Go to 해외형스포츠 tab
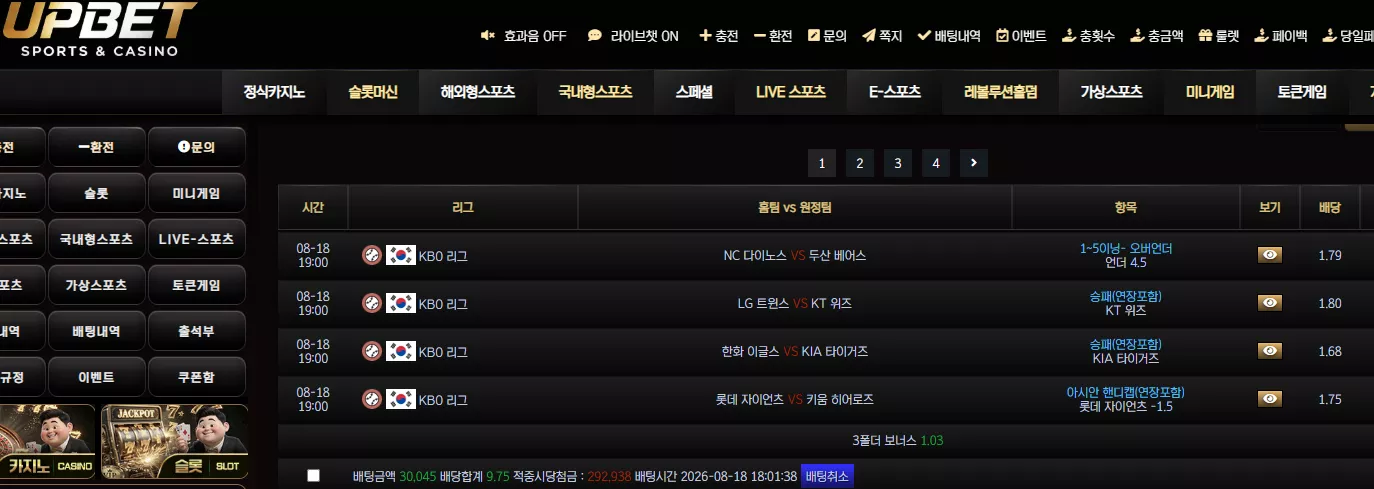 point(478,92)
